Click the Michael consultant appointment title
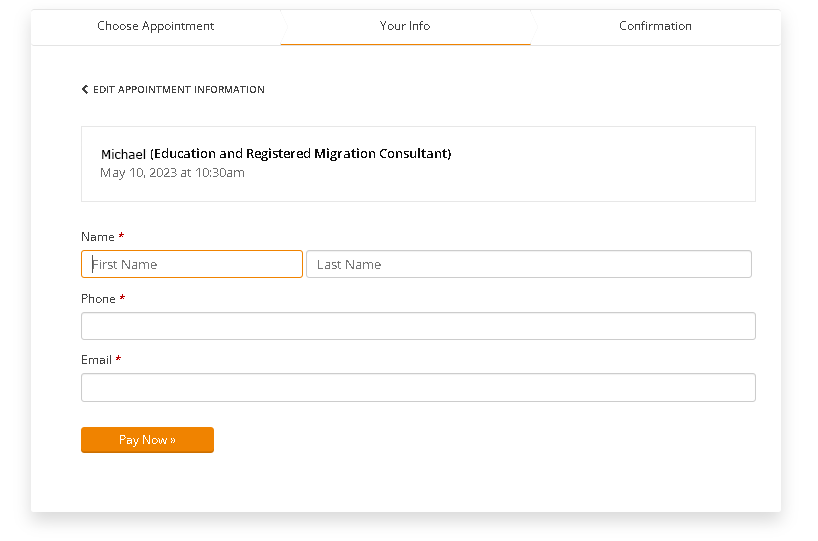818x541 pixels. [x=276, y=154]
